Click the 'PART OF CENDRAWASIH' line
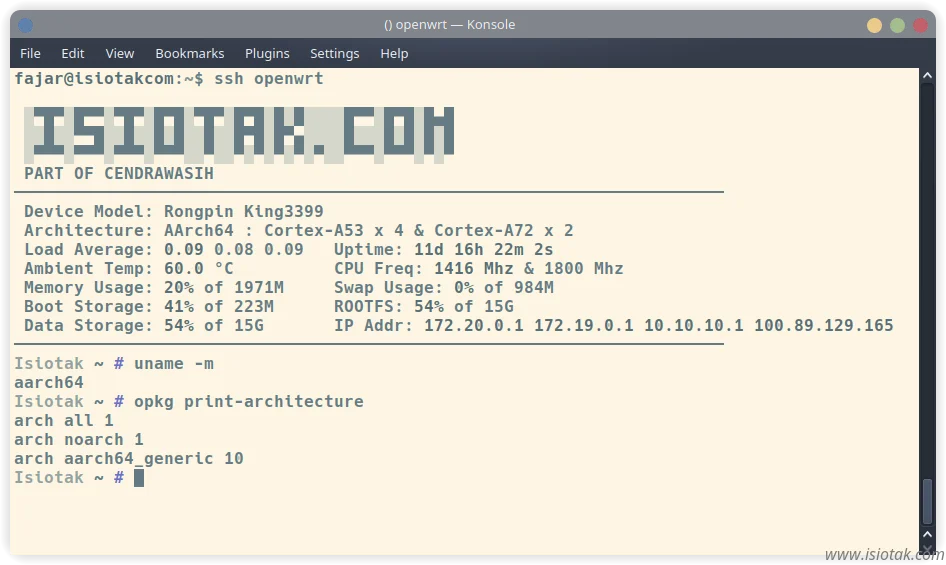 119,173
